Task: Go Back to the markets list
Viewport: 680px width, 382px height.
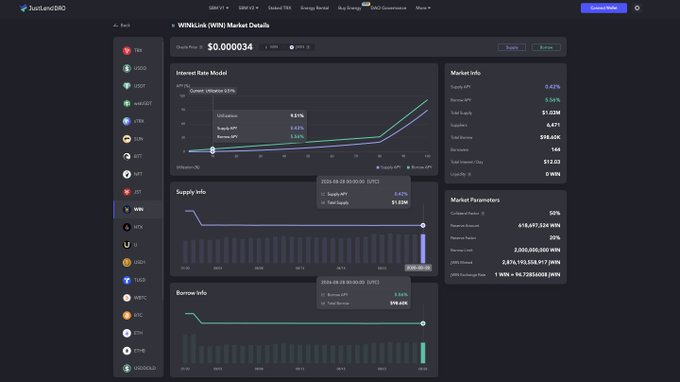Action: click(x=122, y=26)
